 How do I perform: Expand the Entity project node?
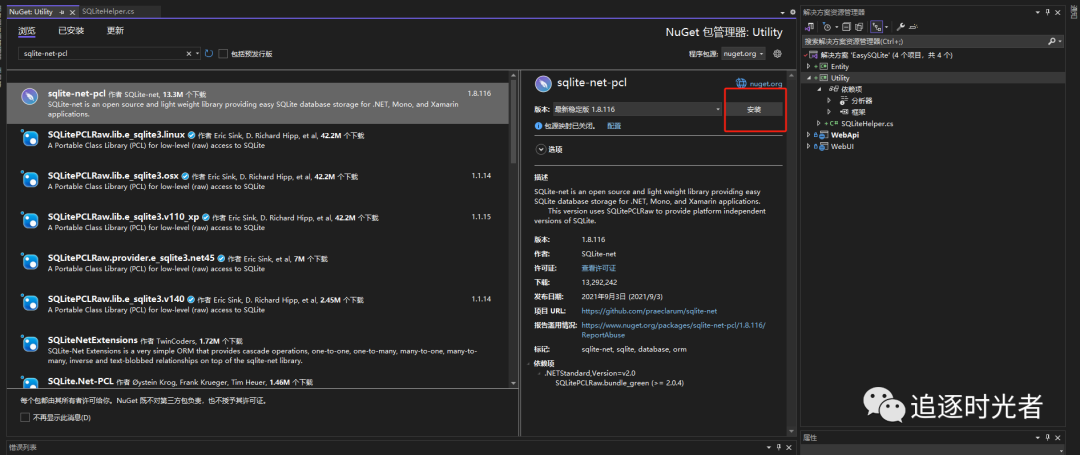click(810, 66)
